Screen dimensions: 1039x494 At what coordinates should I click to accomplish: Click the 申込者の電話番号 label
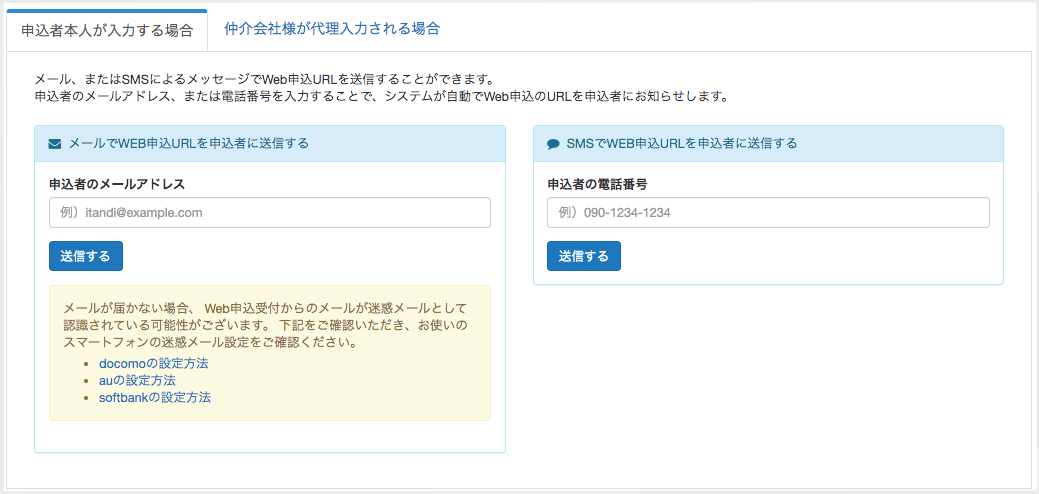pos(597,184)
